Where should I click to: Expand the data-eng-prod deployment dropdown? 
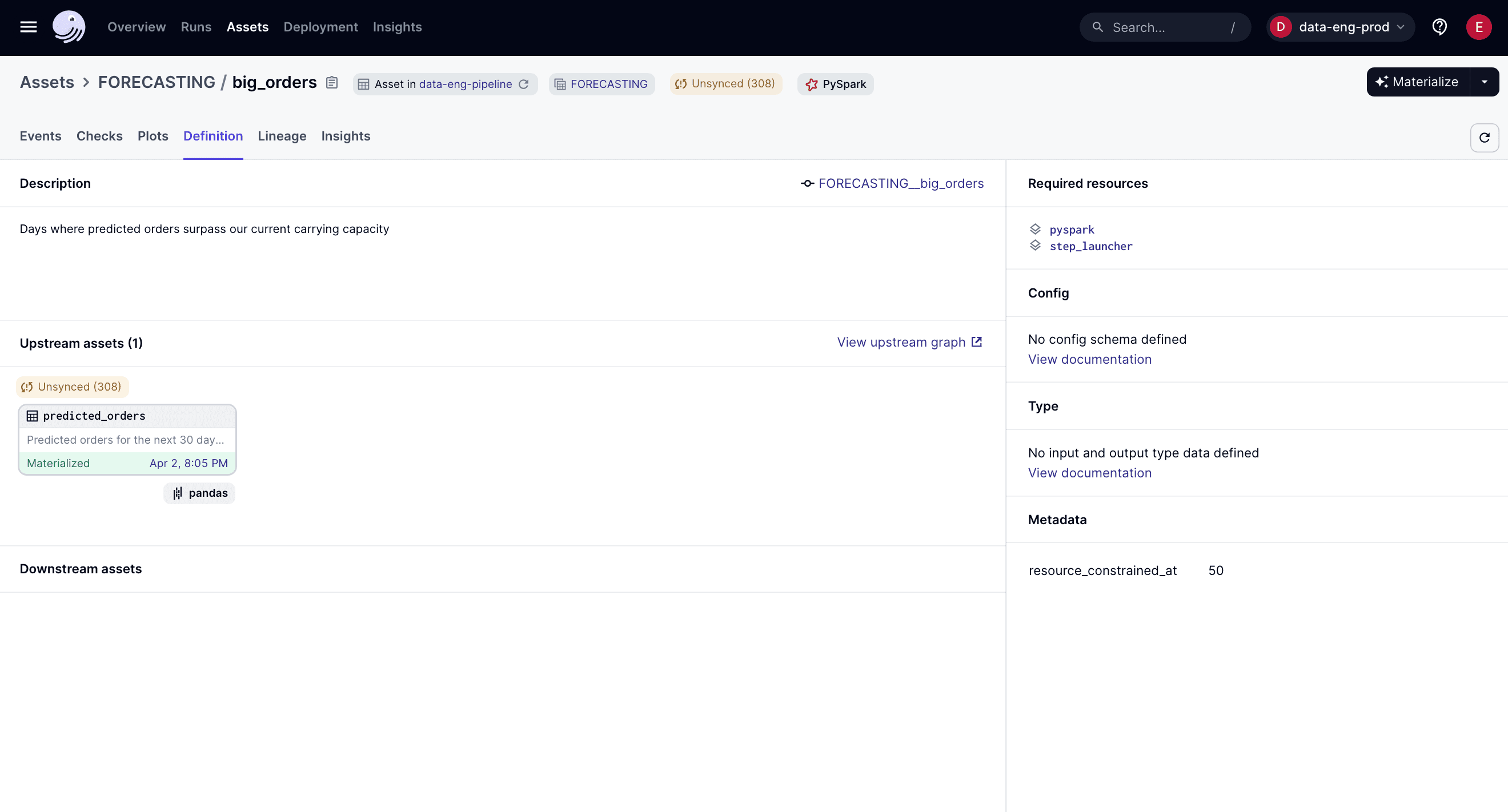point(1341,27)
